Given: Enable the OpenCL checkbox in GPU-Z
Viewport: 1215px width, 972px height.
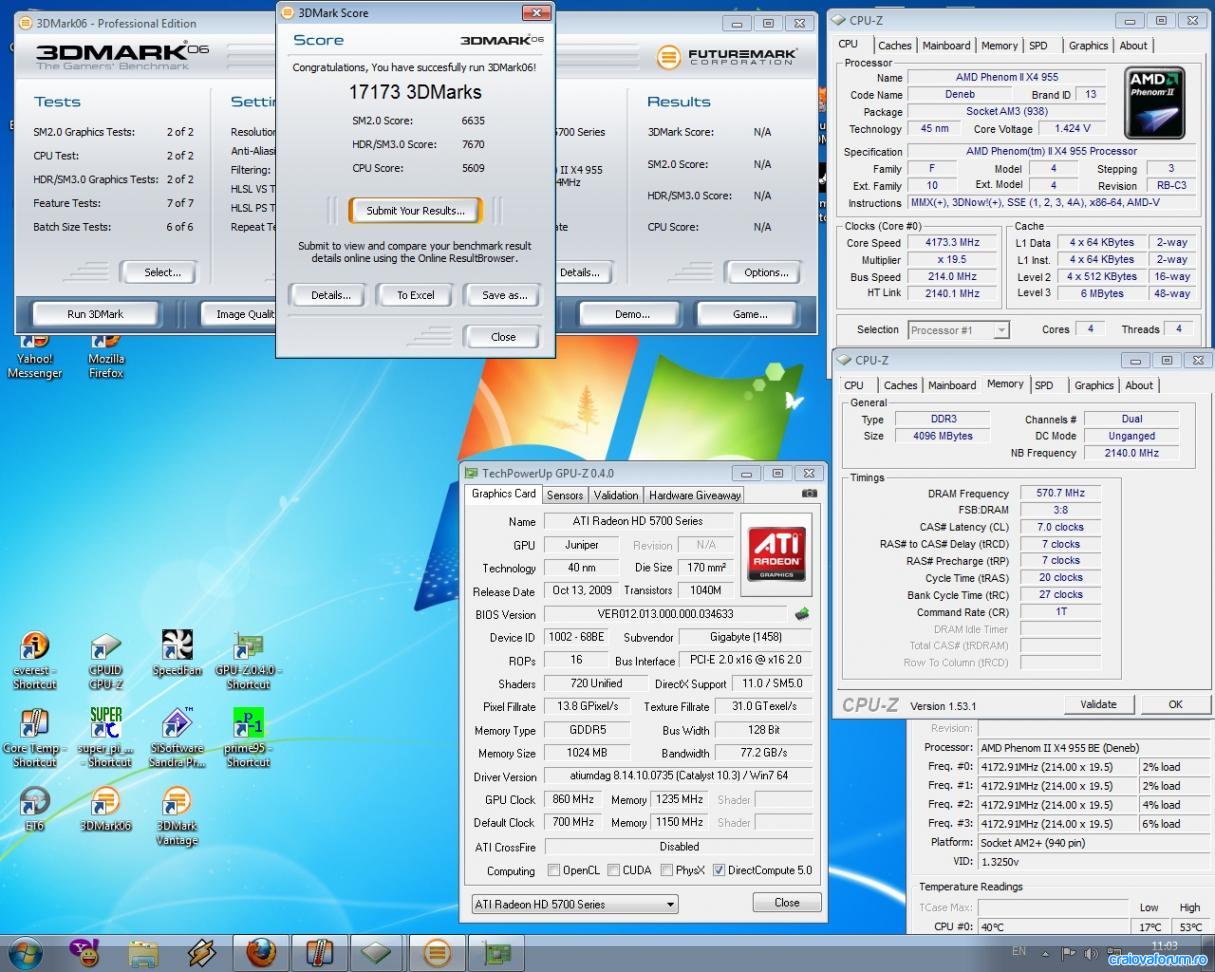Looking at the screenshot, I should point(553,870).
